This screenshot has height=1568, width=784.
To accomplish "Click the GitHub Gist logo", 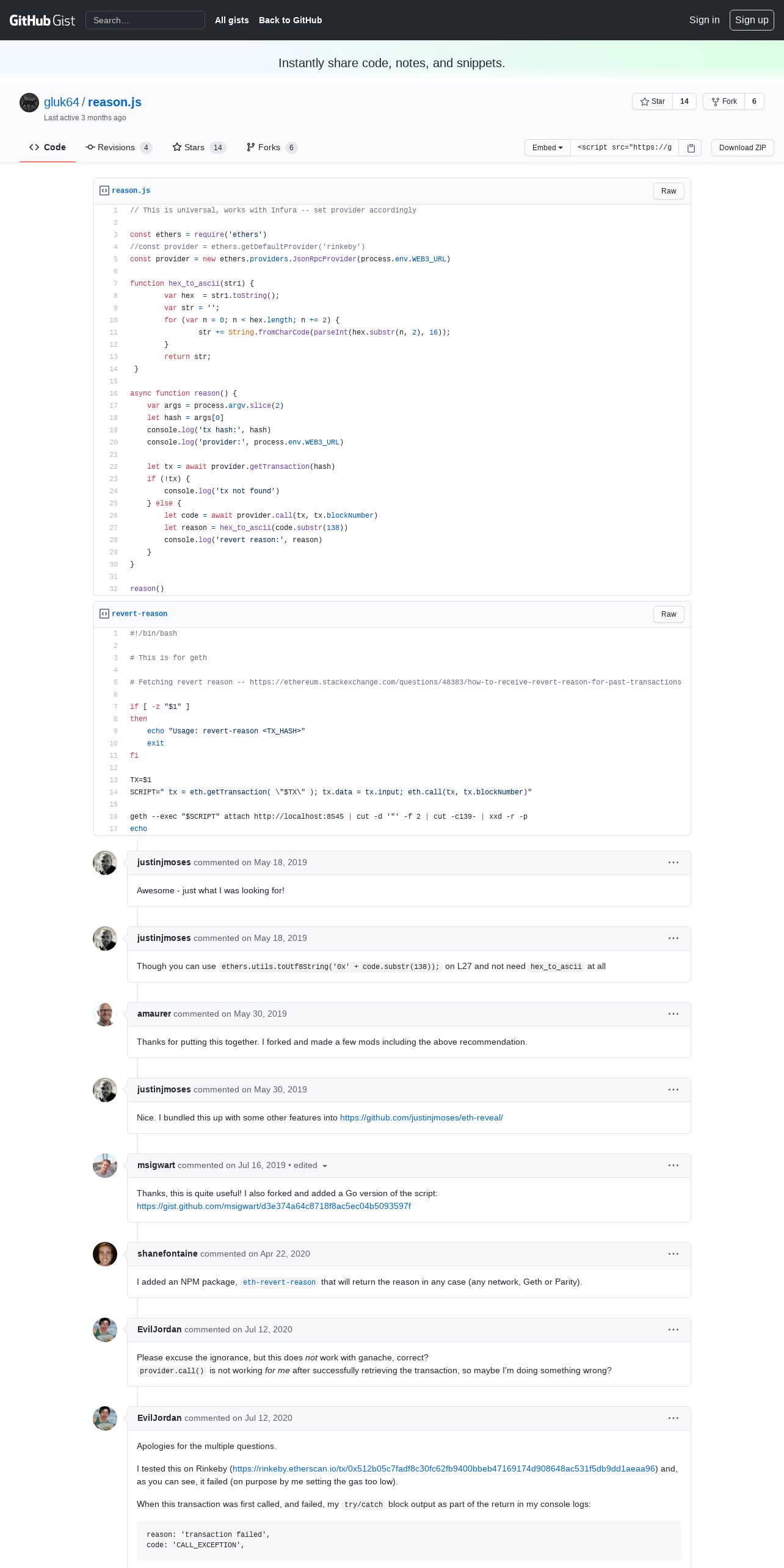I will tap(42, 20).
